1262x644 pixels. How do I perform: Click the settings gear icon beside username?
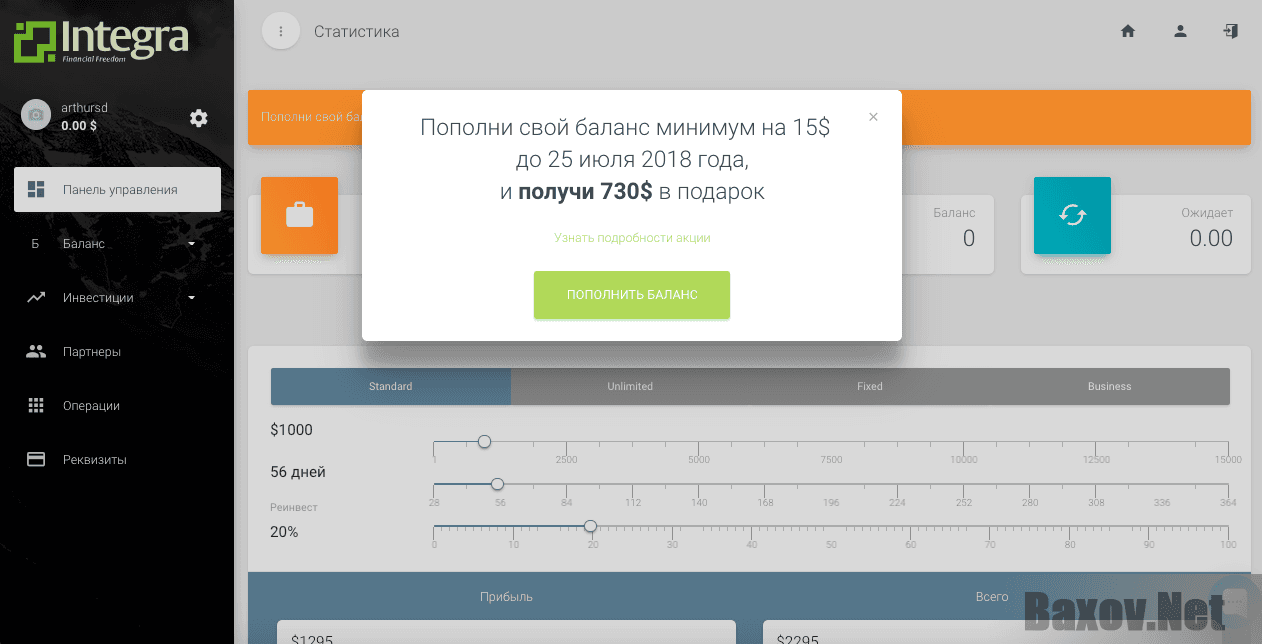[x=199, y=118]
